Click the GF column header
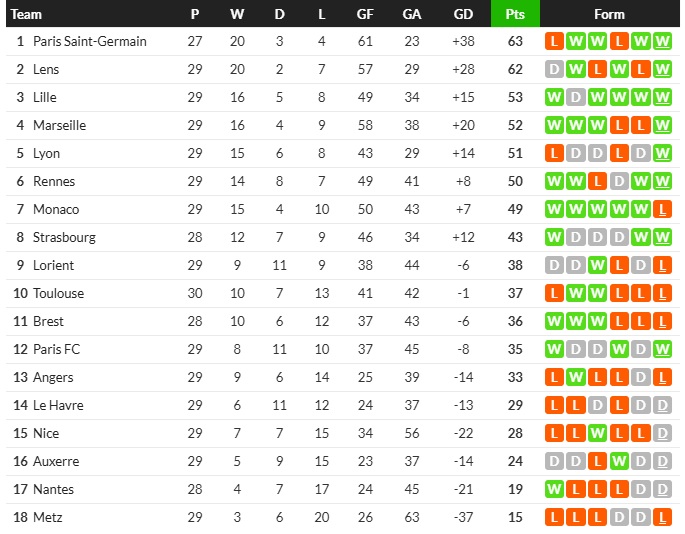The height and width of the screenshot is (534, 685). pyautogui.click(x=366, y=14)
